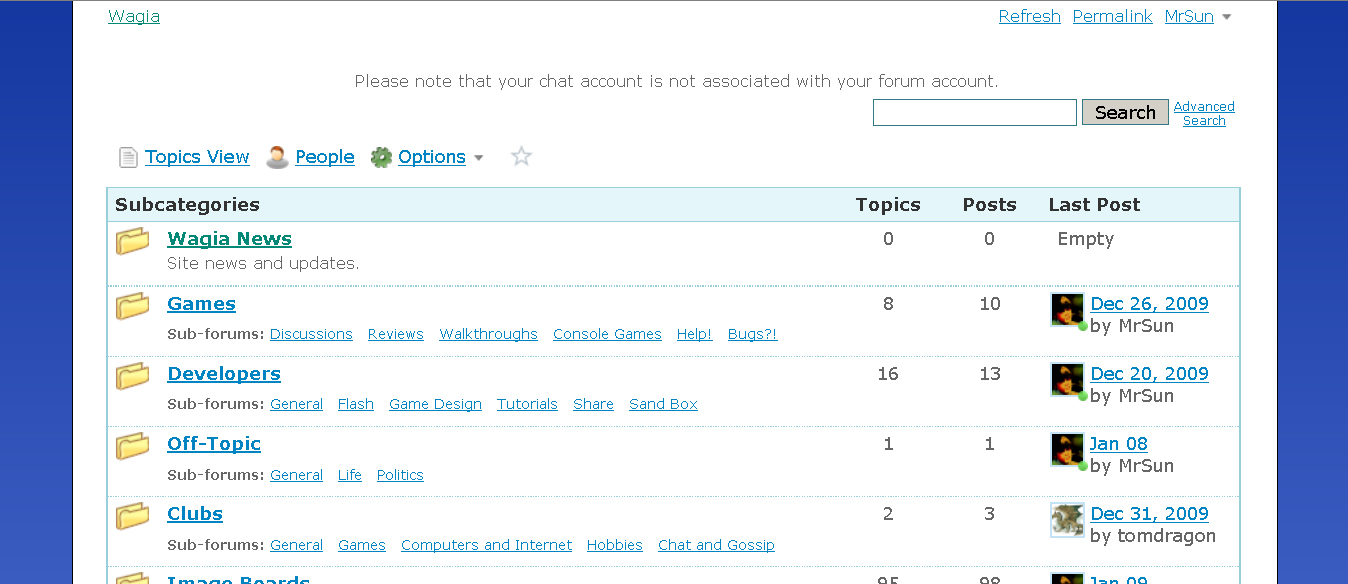1348x584 pixels.
Task: Click the Clubs folder icon
Action: [133, 516]
